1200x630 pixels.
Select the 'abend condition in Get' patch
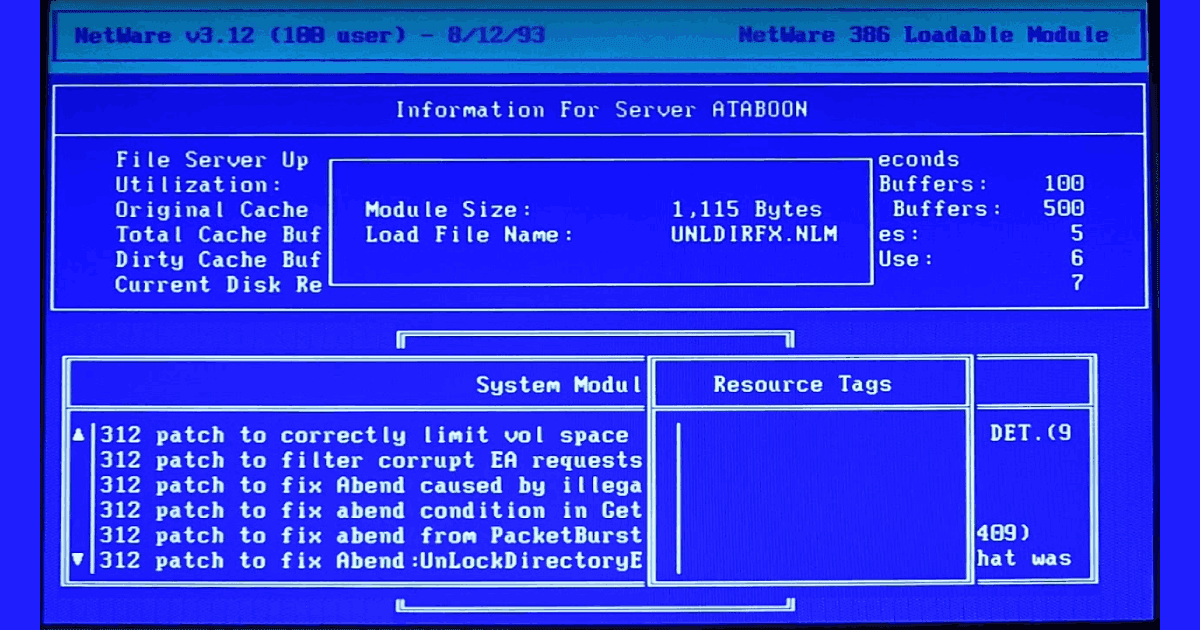point(370,510)
